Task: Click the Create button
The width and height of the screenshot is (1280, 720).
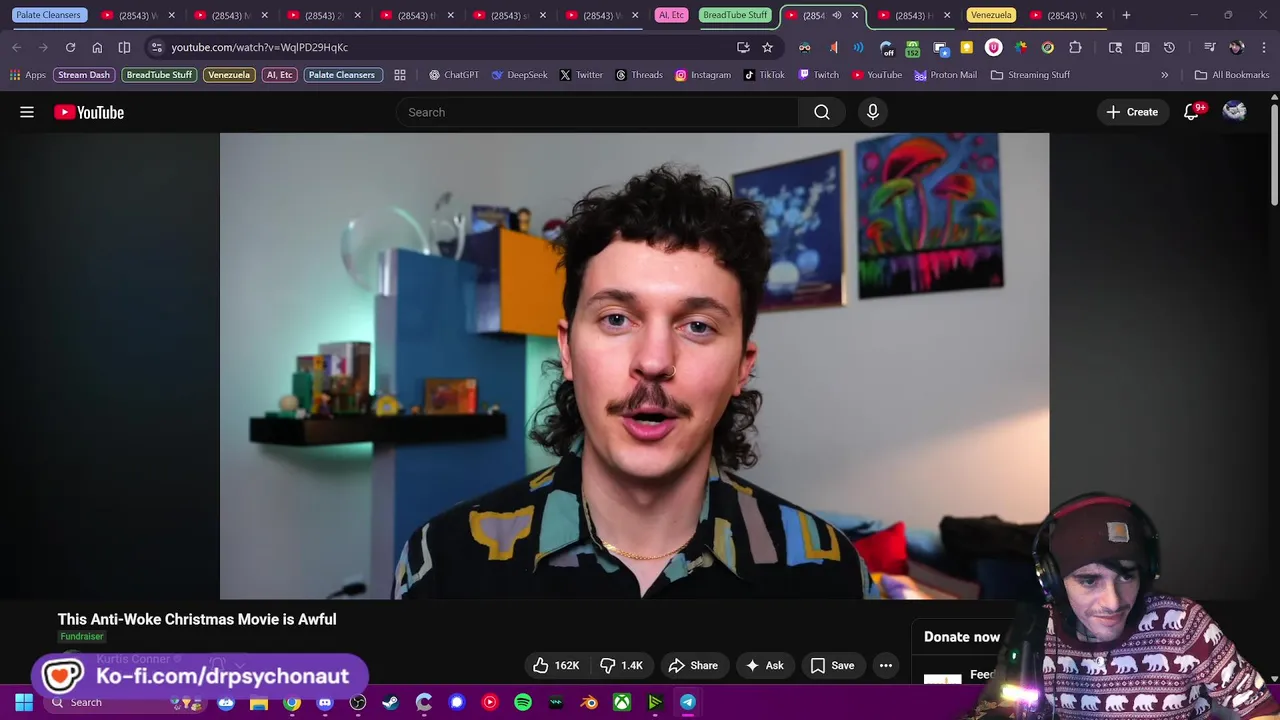Action: (1132, 112)
